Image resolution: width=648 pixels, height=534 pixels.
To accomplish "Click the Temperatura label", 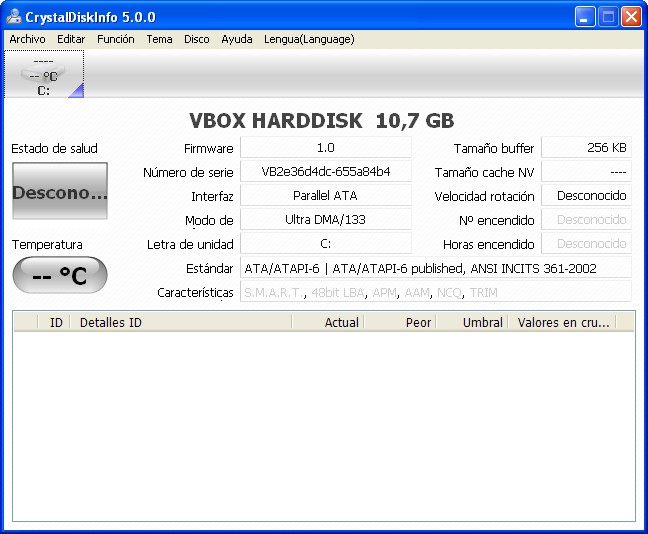I will pyautogui.click(x=47, y=244).
